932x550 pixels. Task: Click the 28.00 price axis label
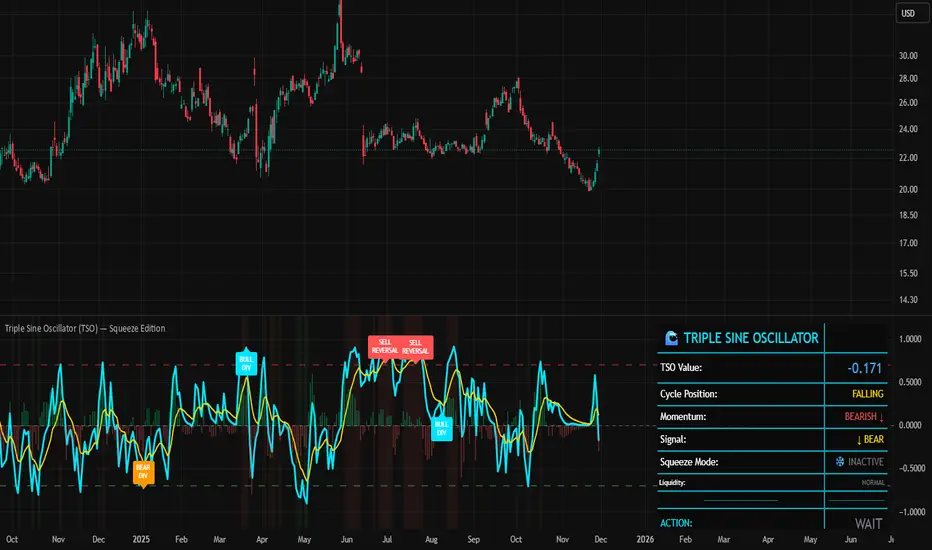[908, 78]
